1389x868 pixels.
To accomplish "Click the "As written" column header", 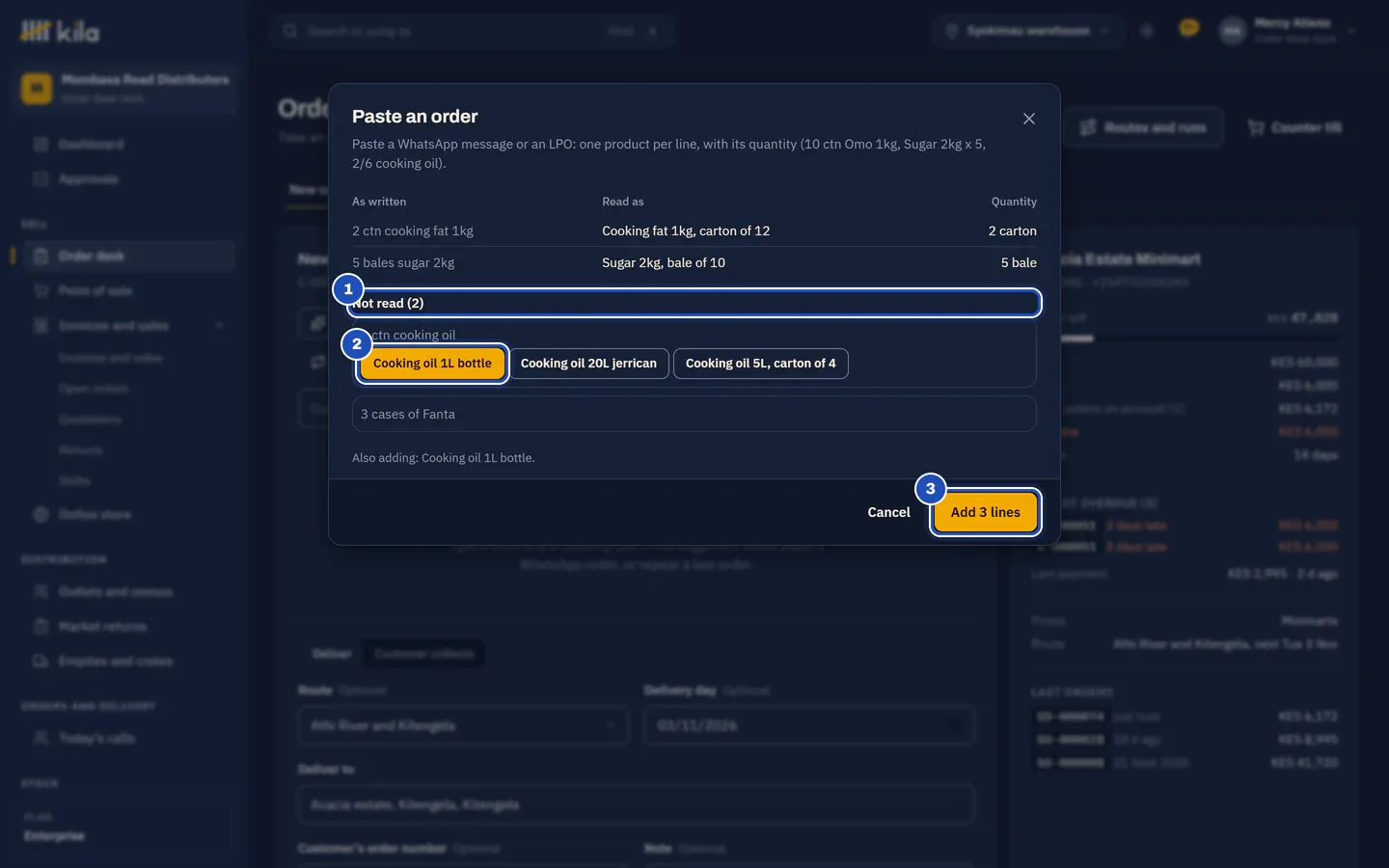I will pyautogui.click(x=379, y=202).
